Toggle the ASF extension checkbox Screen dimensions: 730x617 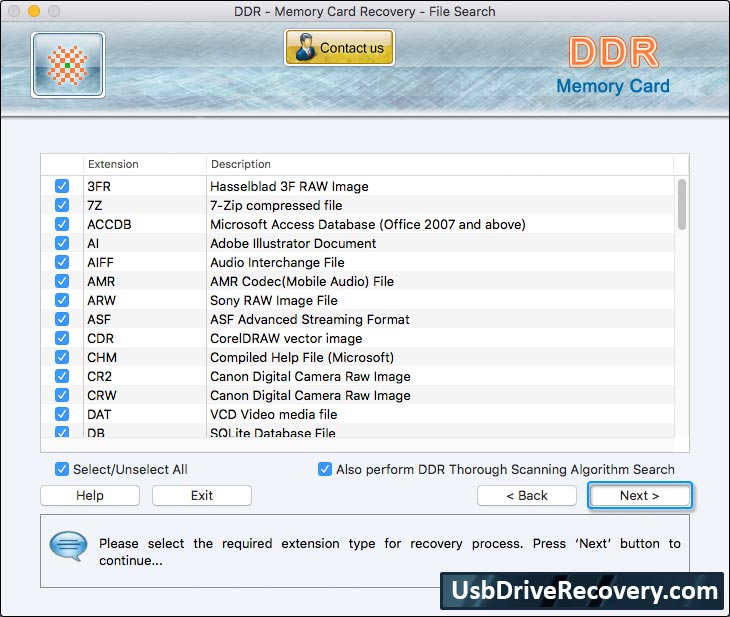click(x=62, y=319)
